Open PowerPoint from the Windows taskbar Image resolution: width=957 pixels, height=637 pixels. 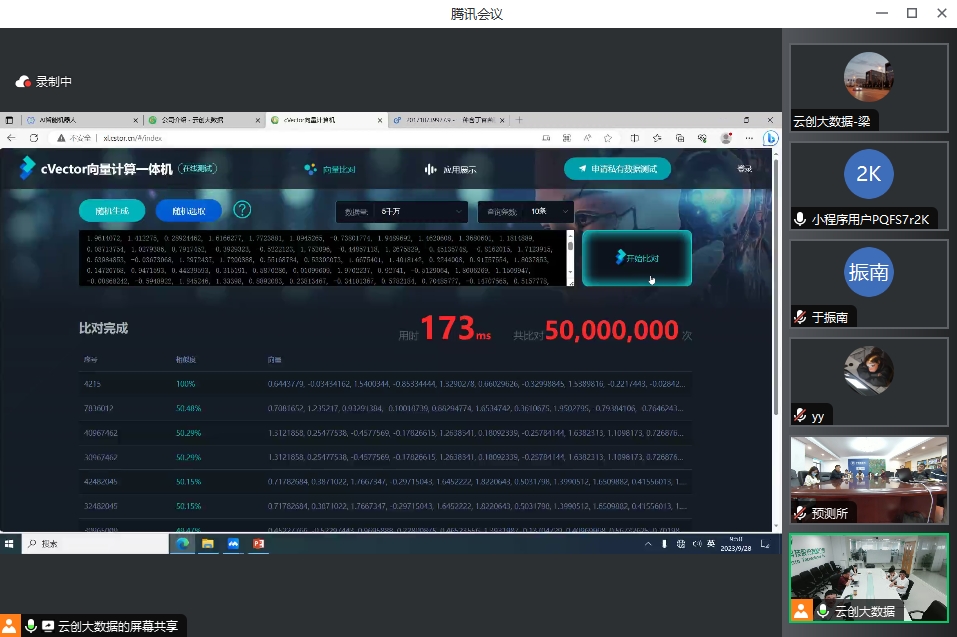pos(257,544)
